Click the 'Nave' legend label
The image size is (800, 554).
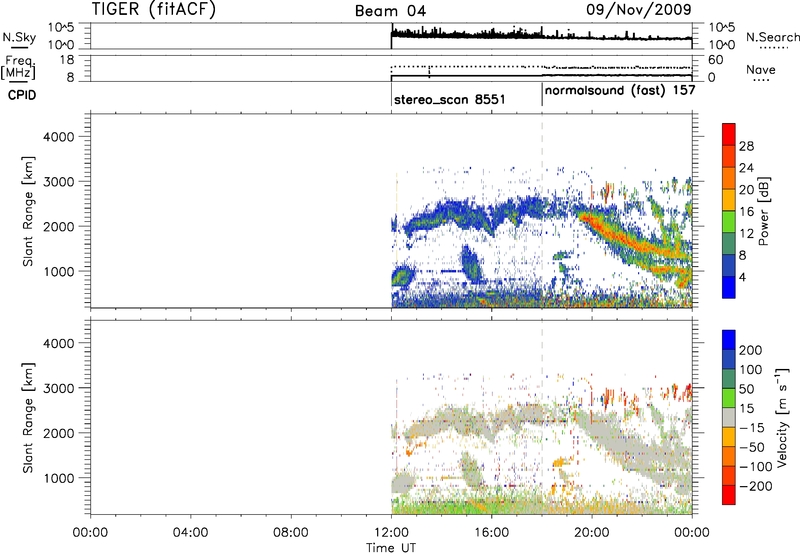click(761, 69)
